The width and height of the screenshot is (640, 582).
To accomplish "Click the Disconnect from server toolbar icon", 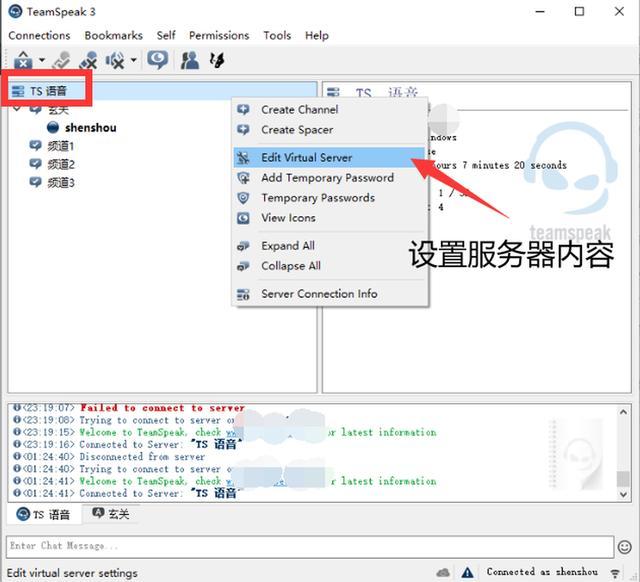I will pyautogui.click(x=62, y=60).
